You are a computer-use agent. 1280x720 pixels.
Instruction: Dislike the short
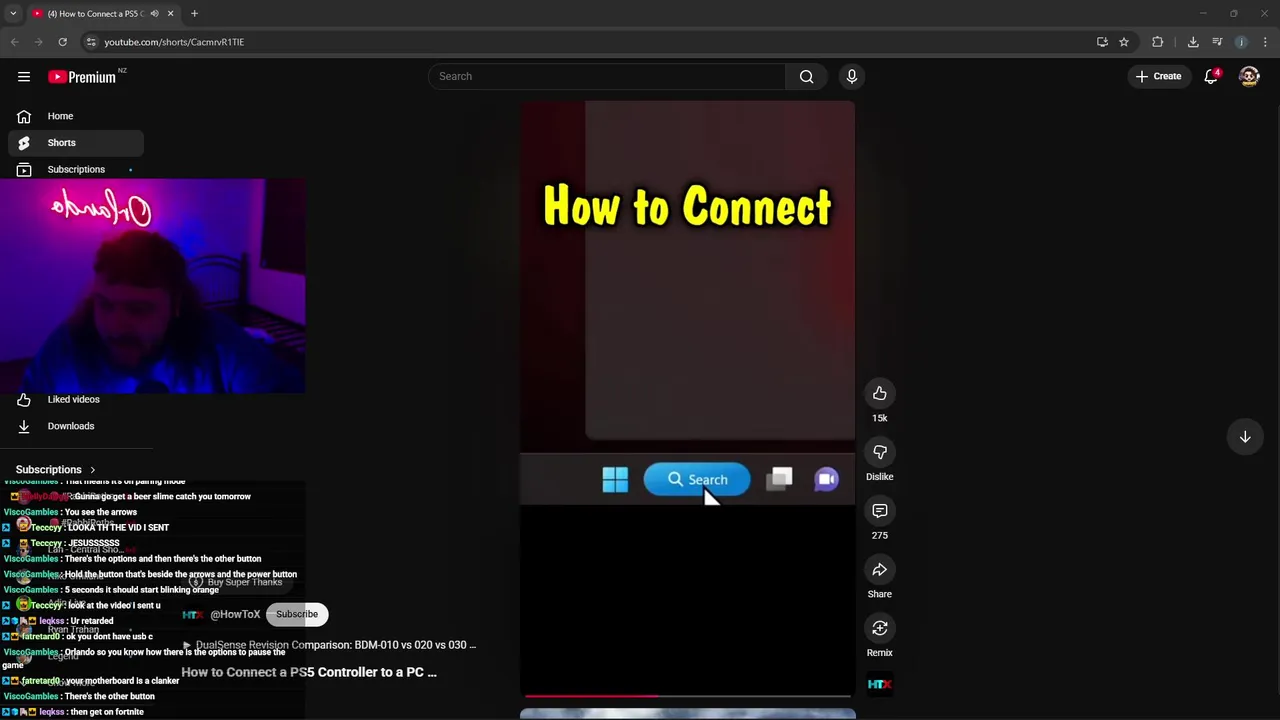coord(880,452)
